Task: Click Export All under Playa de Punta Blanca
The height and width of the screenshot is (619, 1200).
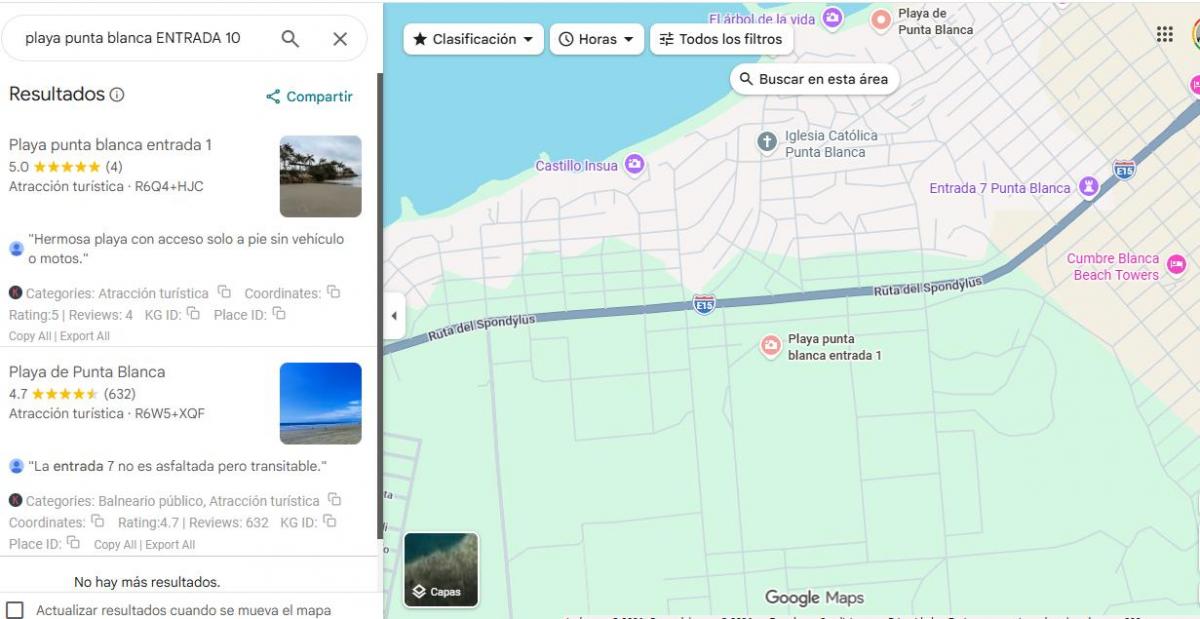Action: (170, 545)
